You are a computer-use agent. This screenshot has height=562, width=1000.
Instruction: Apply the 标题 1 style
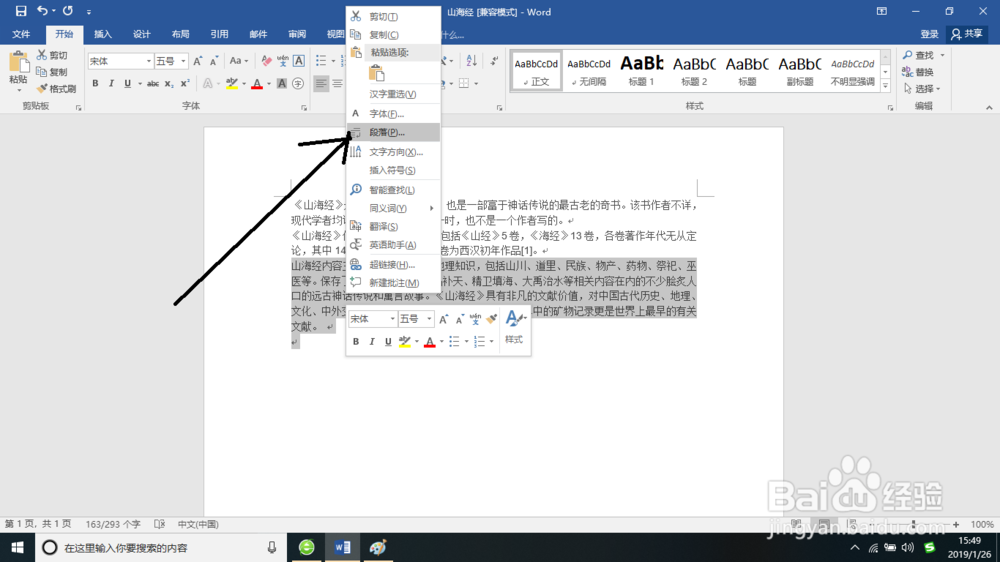pyautogui.click(x=641, y=70)
